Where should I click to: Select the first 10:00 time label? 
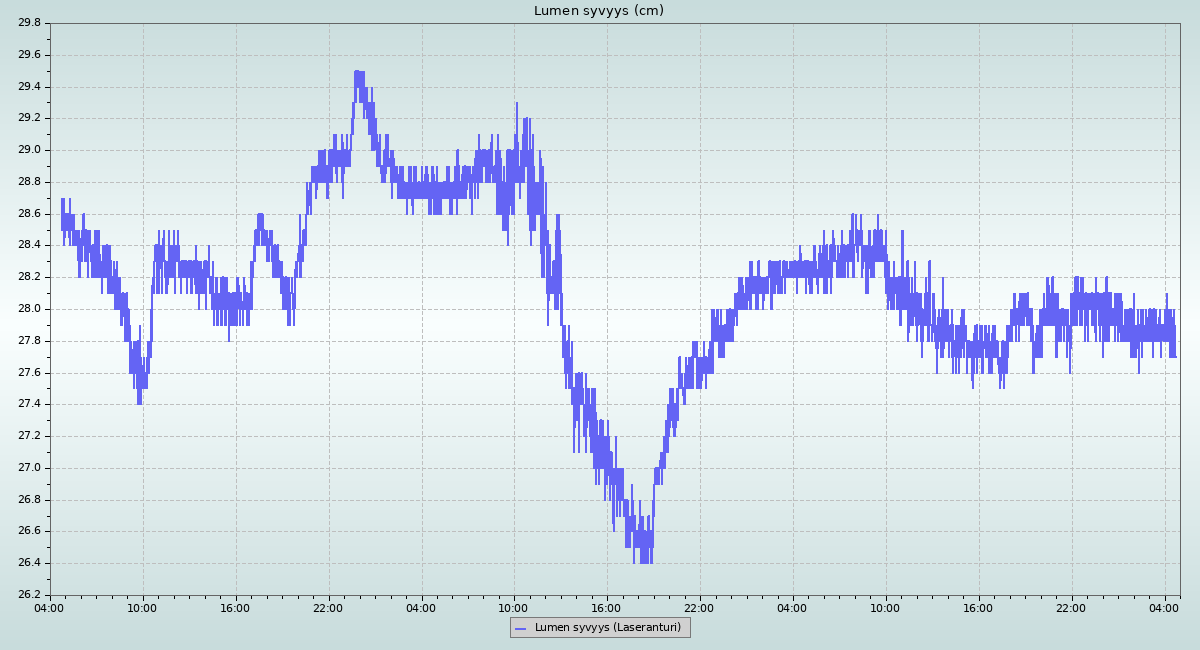tap(142, 607)
